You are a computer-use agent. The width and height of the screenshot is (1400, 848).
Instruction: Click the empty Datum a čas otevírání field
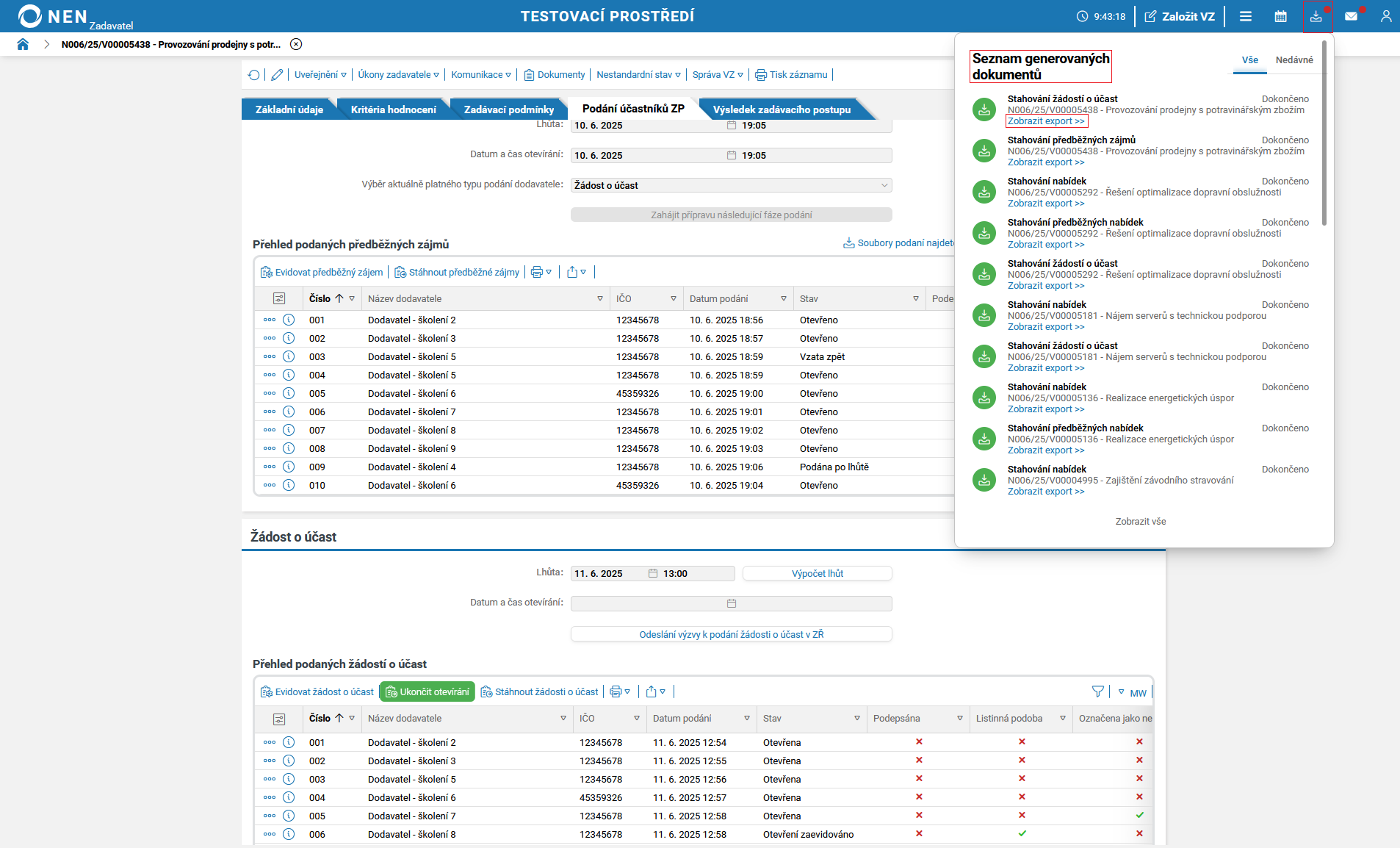click(x=732, y=603)
